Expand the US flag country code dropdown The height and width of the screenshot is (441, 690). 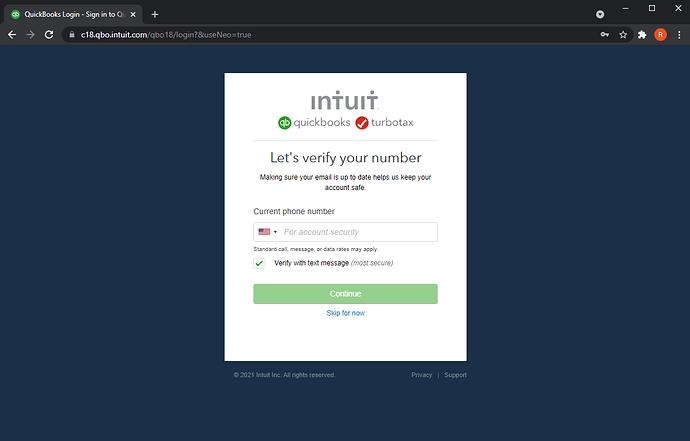pos(268,232)
